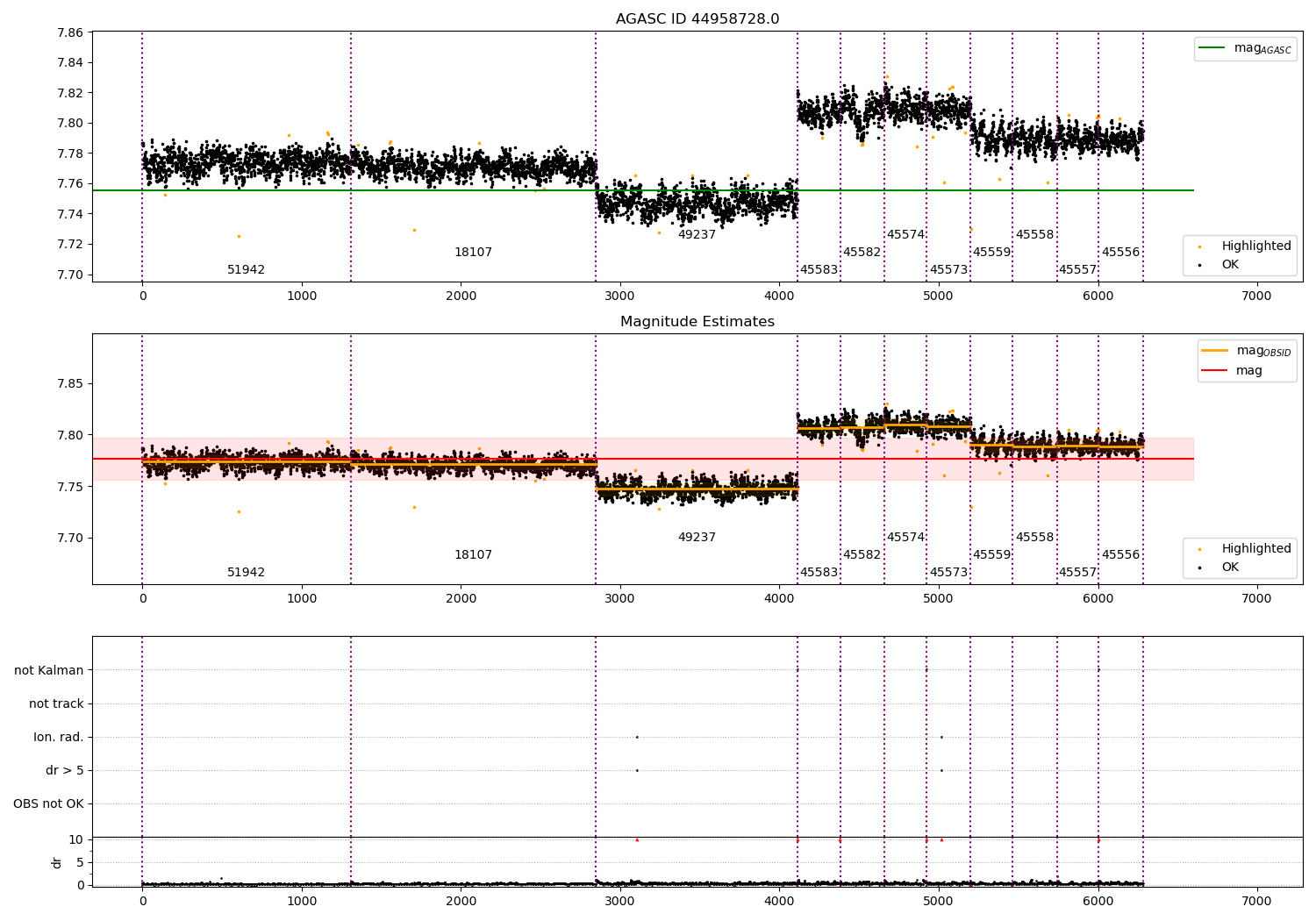The width and height of the screenshot is (1316, 921).
Task: Click y-axis tick 7.75 in Magnitude Estimates plot
Action: click(69, 487)
